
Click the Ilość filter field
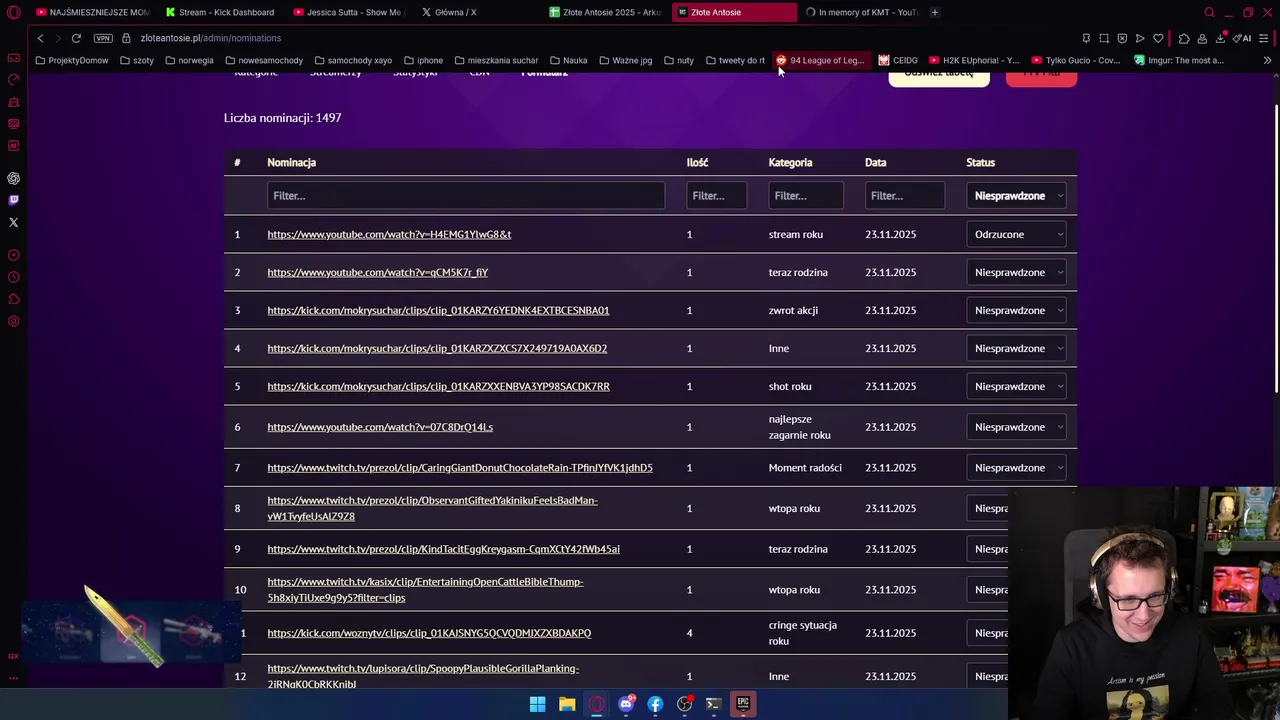point(716,196)
